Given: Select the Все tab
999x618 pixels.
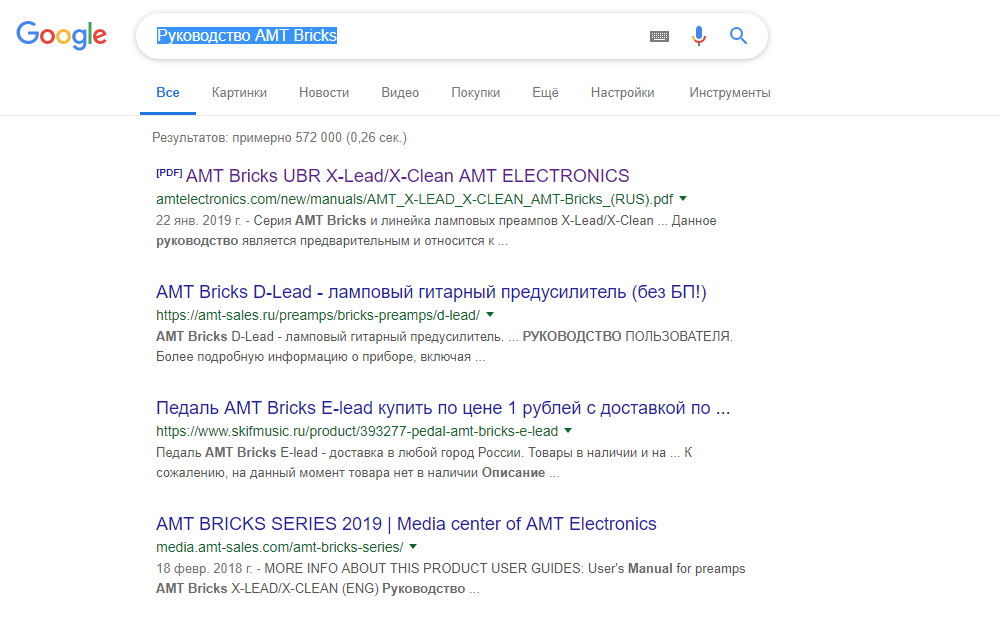Looking at the screenshot, I should (x=168, y=92).
